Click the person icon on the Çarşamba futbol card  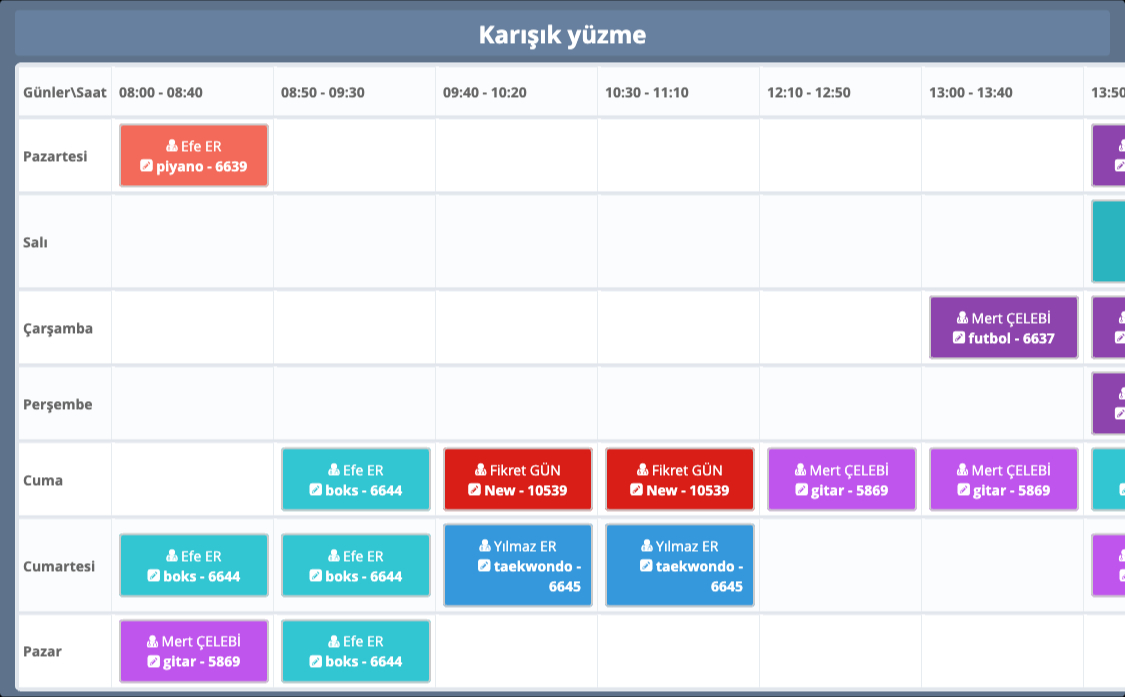pos(962,318)
